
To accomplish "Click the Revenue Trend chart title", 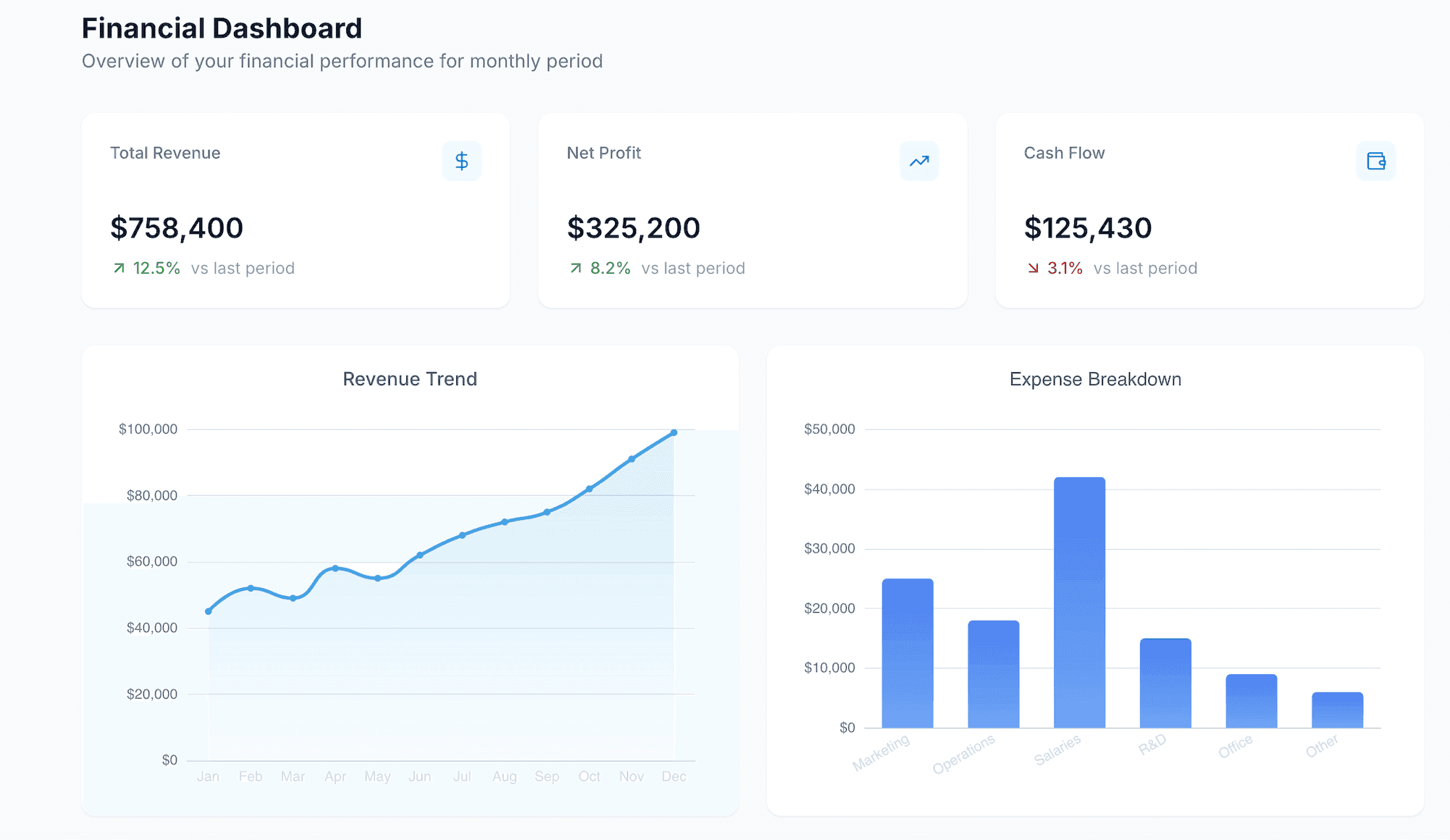I will coord(410,379).
